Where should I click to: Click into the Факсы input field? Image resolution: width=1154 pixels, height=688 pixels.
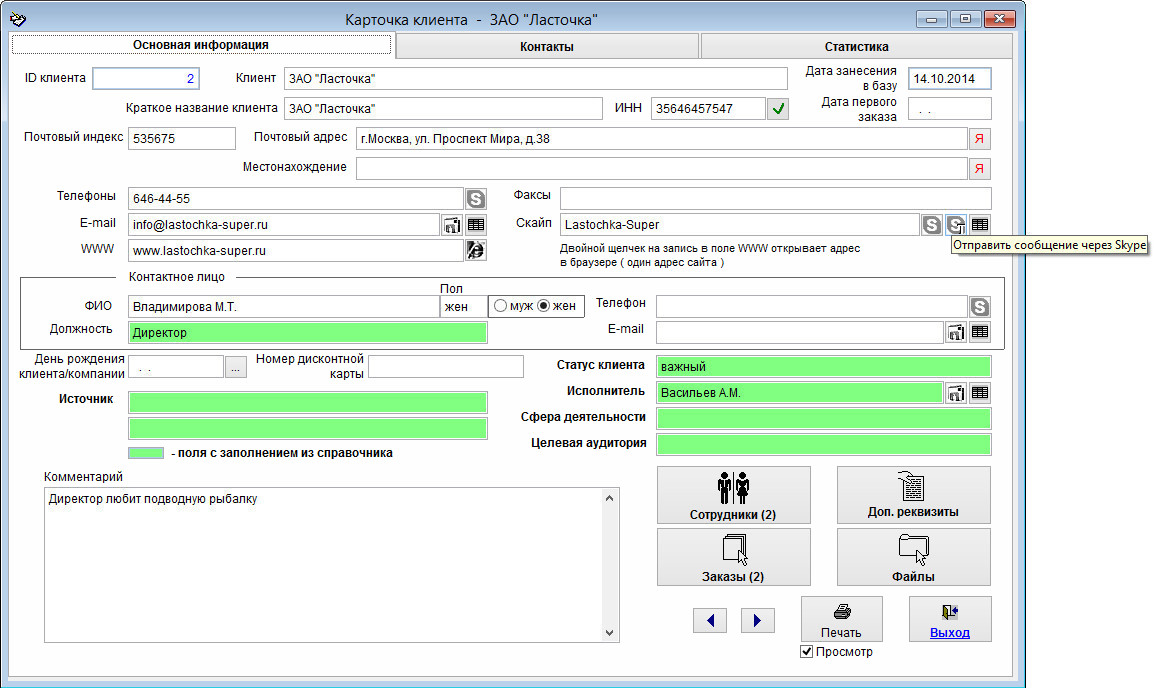click(775, 198)
